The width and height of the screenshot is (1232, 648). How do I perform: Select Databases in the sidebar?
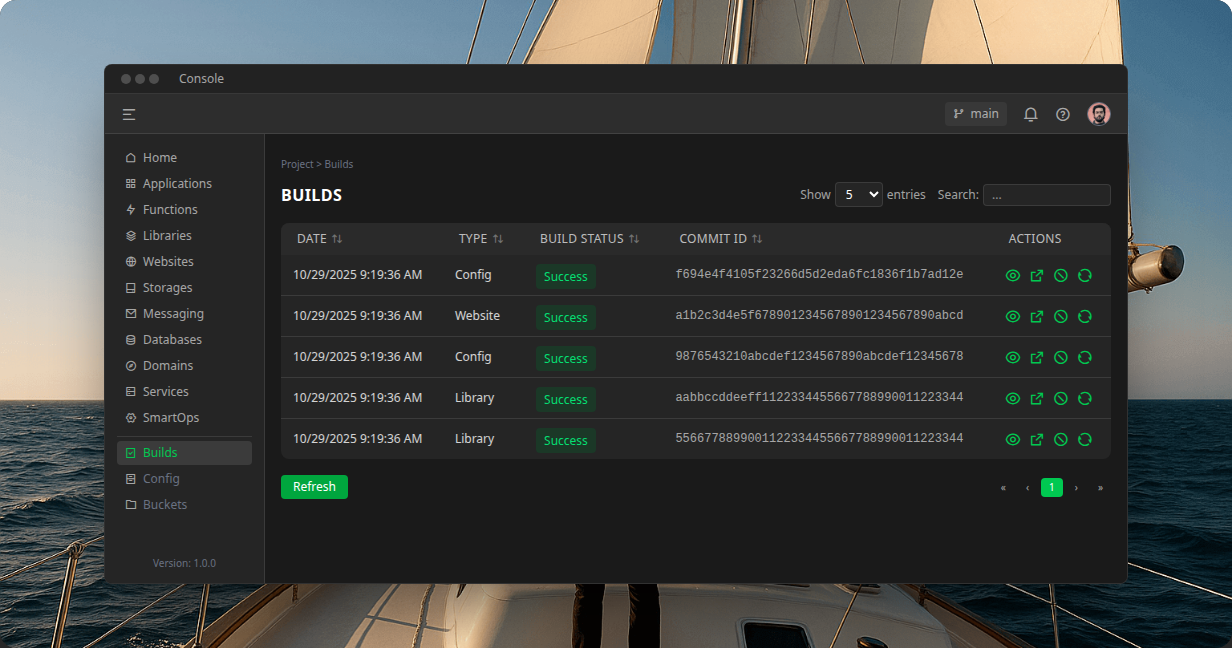(173, 339)
